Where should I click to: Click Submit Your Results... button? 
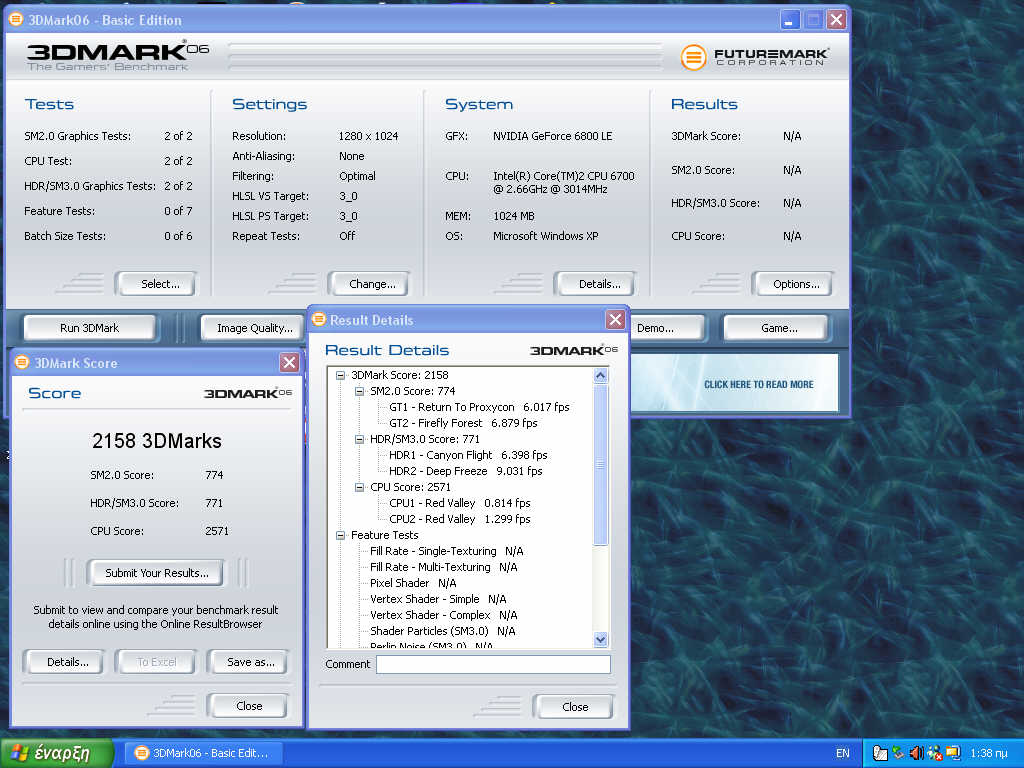tap(155, 573)
